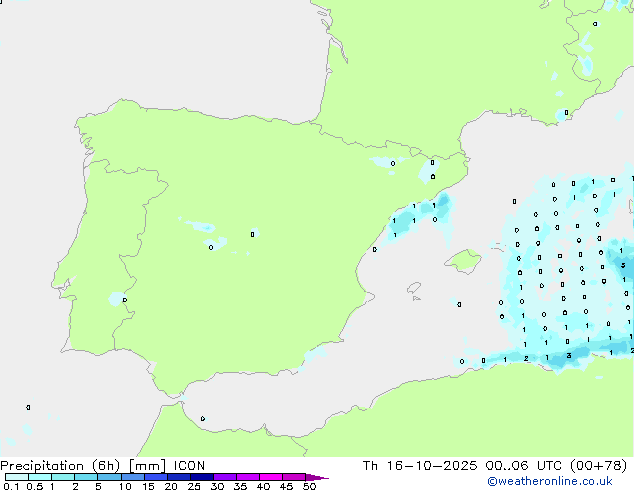Select the 'Precipitation (6h) [mm] ICON' title text
This screenshot has height=490, width=634.
[103, 466]
